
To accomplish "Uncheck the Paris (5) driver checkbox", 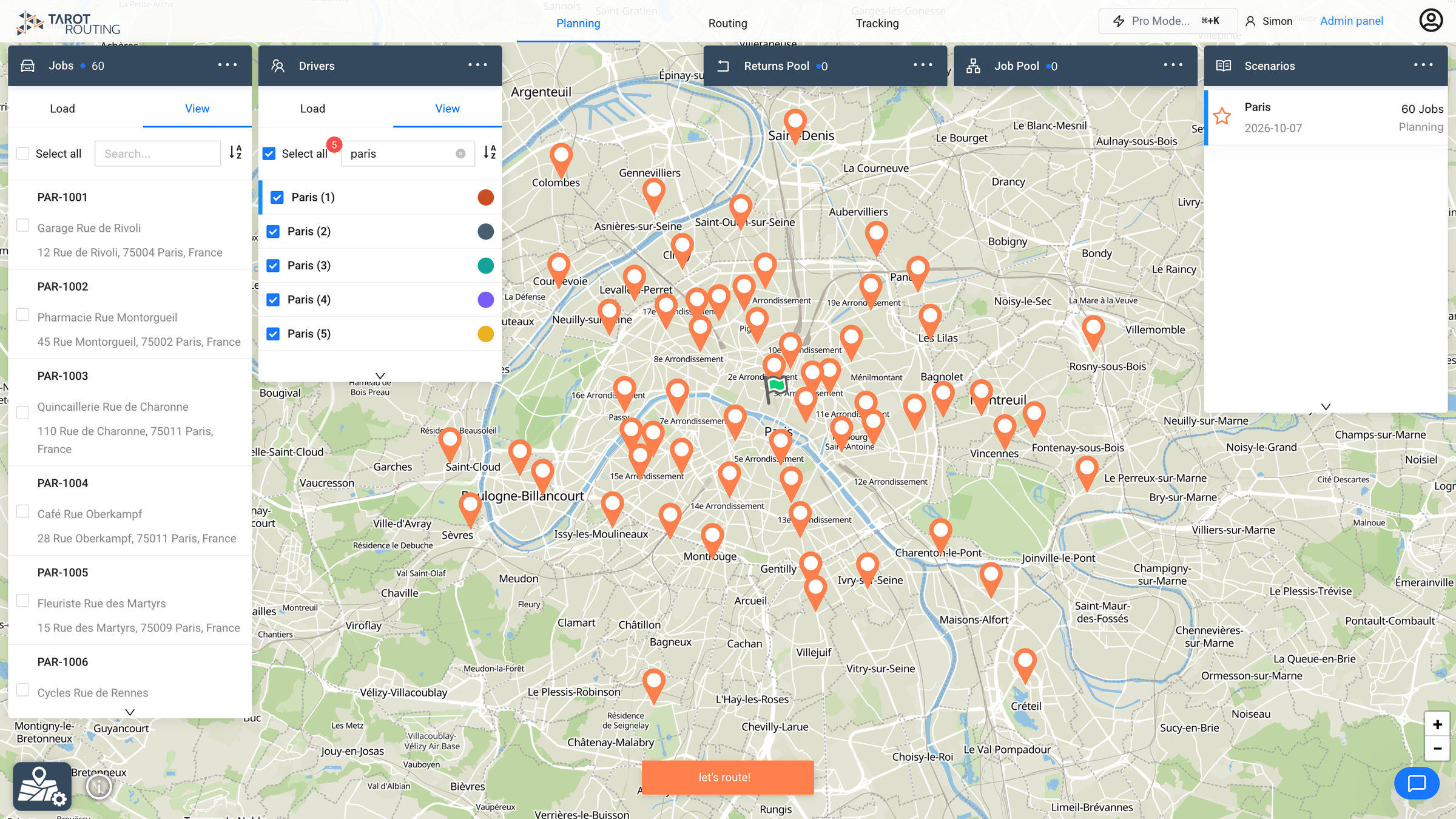I will click(x=273, y=334).
